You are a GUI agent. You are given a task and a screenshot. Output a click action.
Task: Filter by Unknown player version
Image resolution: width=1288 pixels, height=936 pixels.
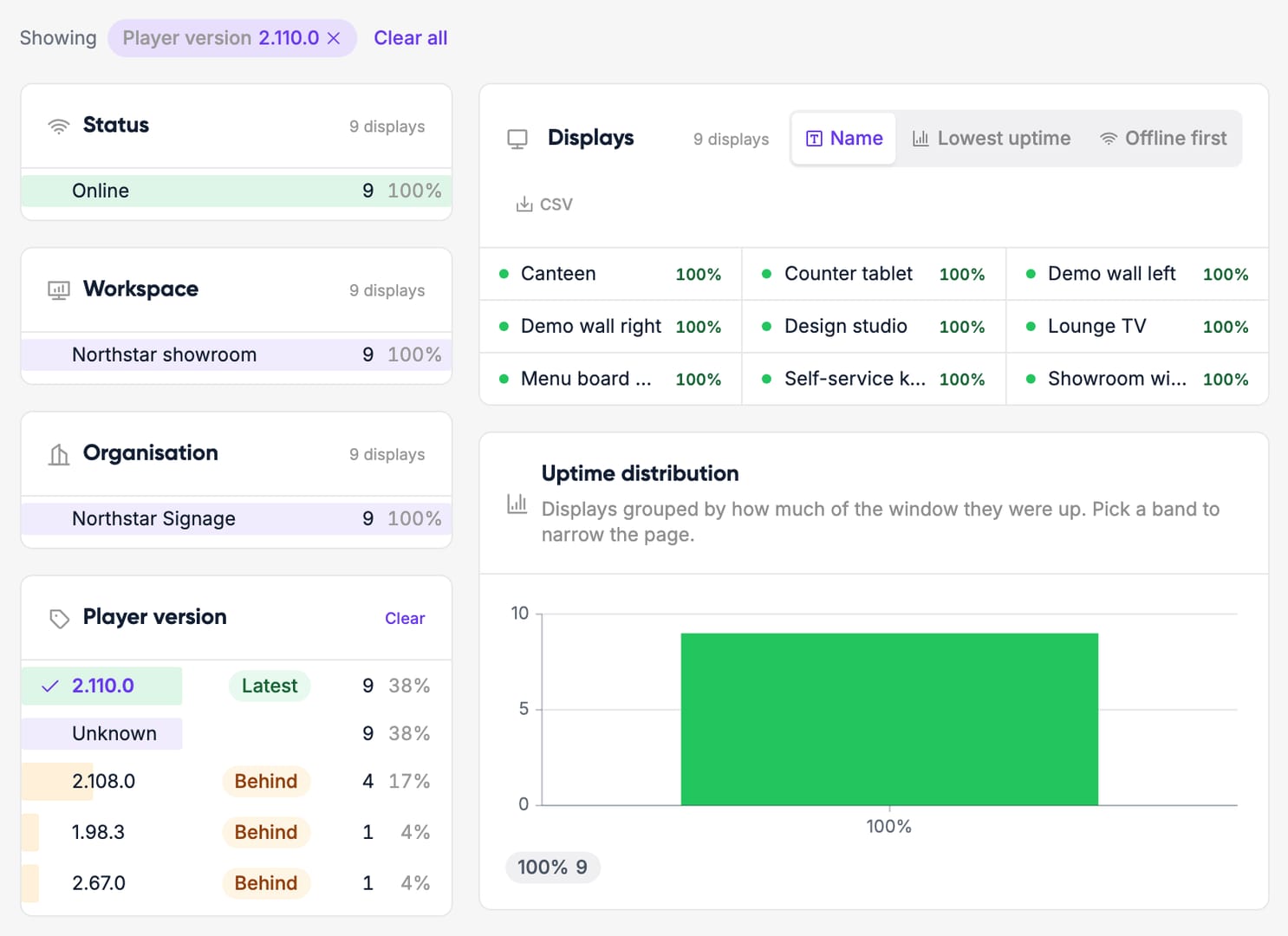(x=236, y=733)
